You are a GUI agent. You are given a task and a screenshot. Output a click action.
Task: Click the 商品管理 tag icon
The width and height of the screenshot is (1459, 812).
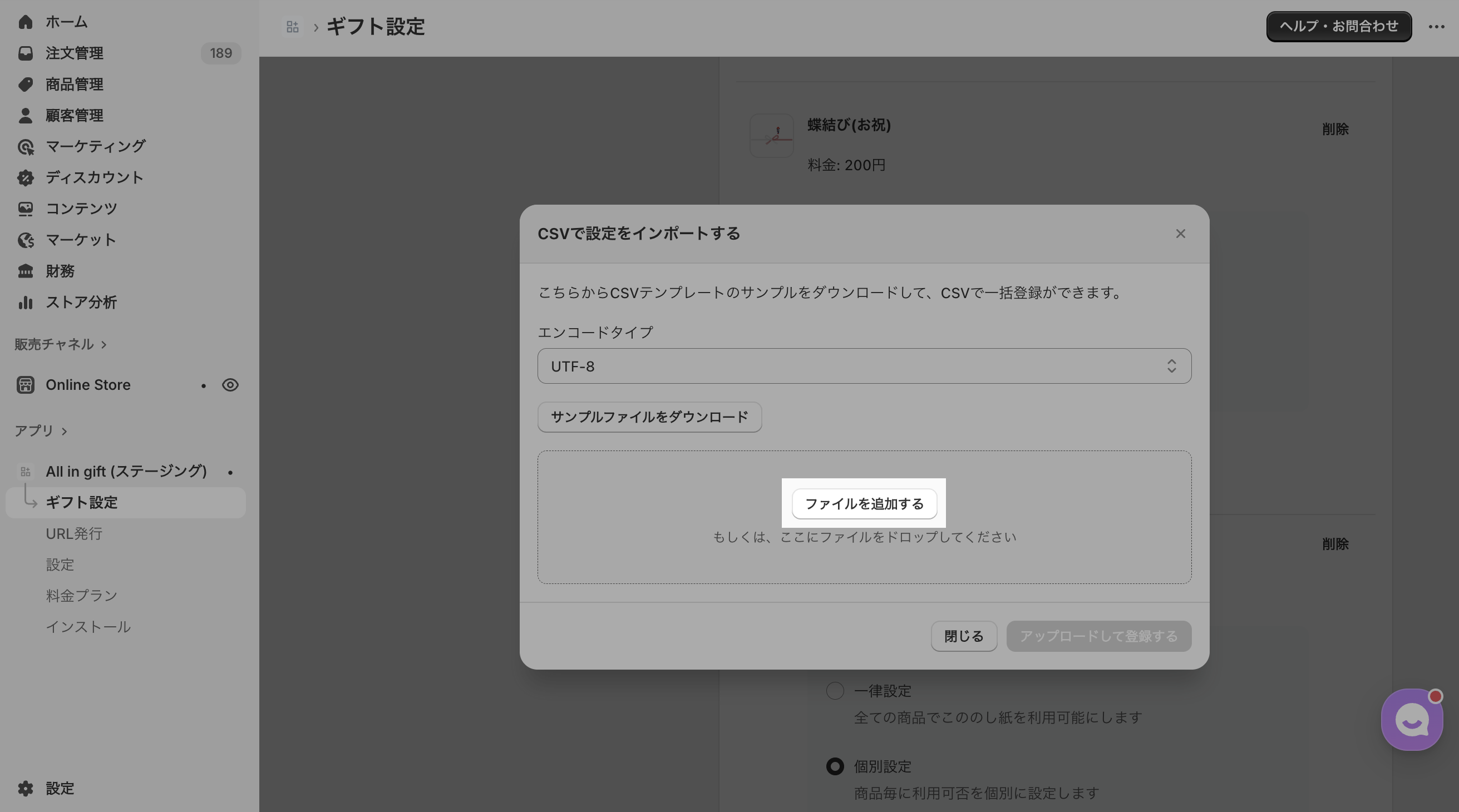pyautogui.click(x=26, y=85)
